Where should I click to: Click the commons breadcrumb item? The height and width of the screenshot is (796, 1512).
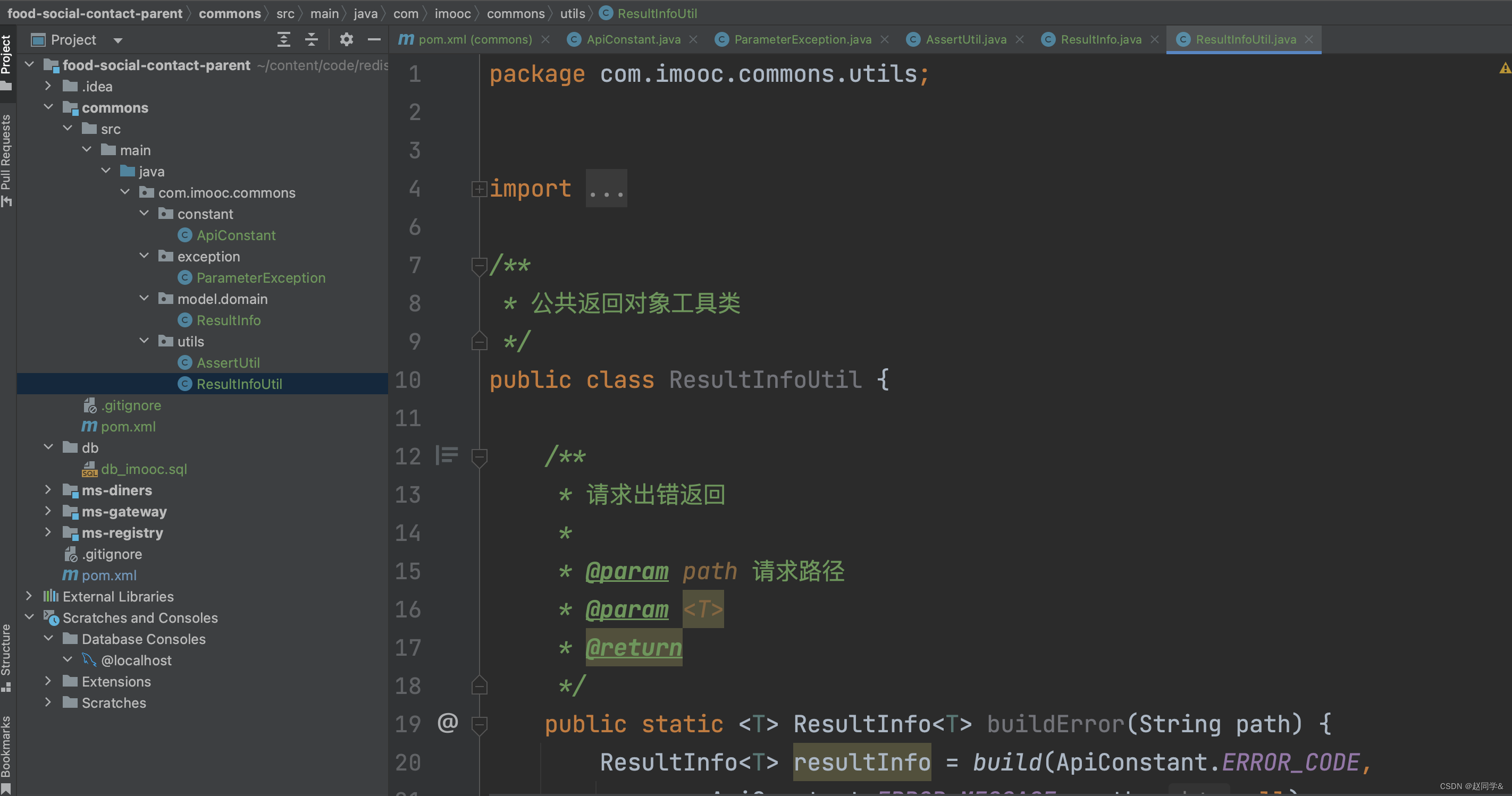point(230,13)
